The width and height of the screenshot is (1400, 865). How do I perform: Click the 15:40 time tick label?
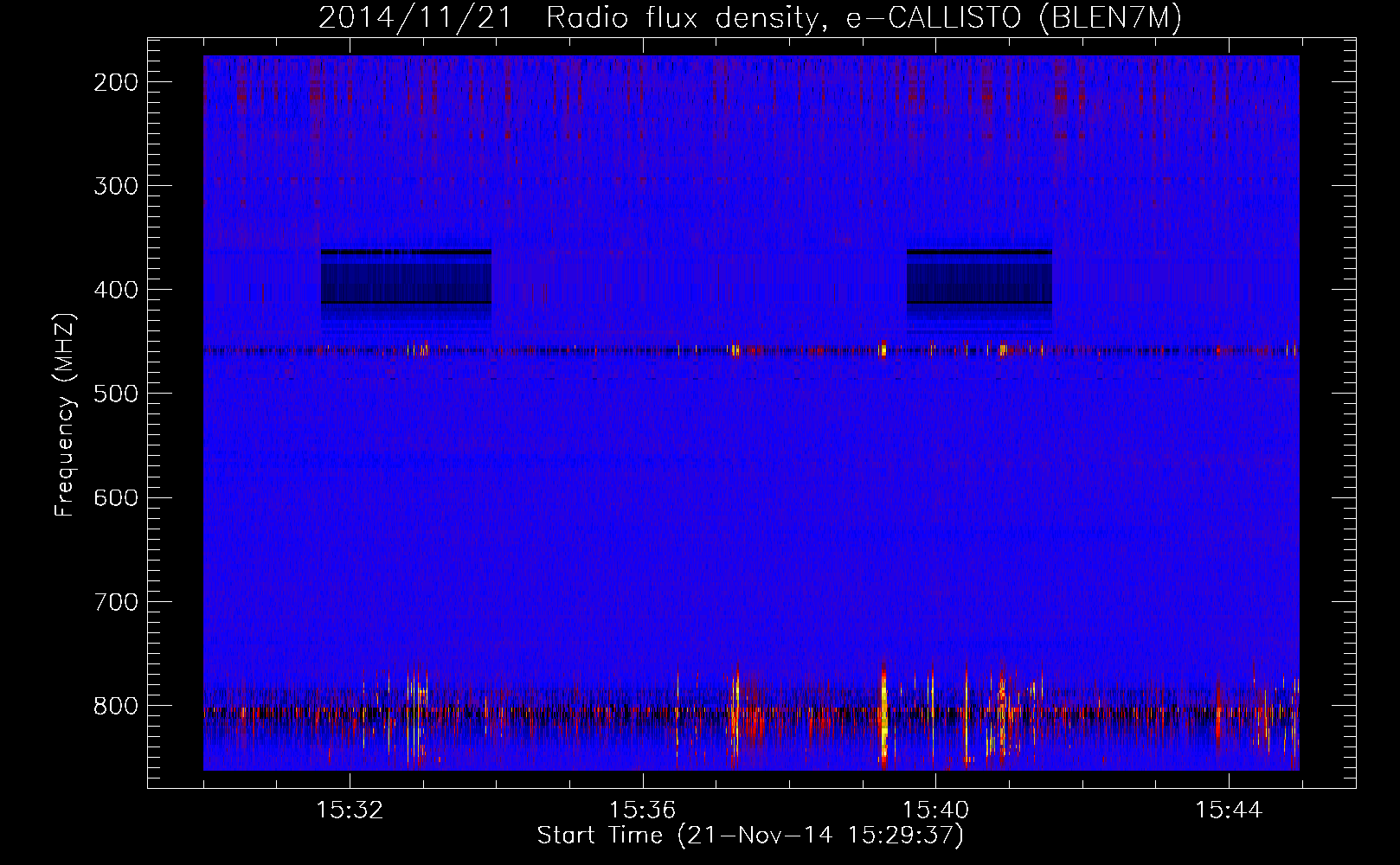[935, 811]
